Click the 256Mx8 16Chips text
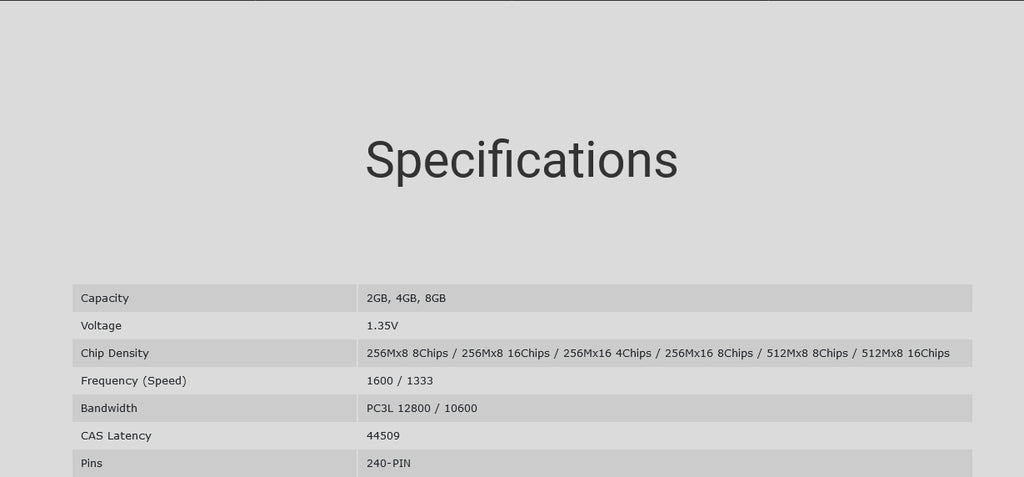This screenshot has height=477, width=1024. click(505, 353)
